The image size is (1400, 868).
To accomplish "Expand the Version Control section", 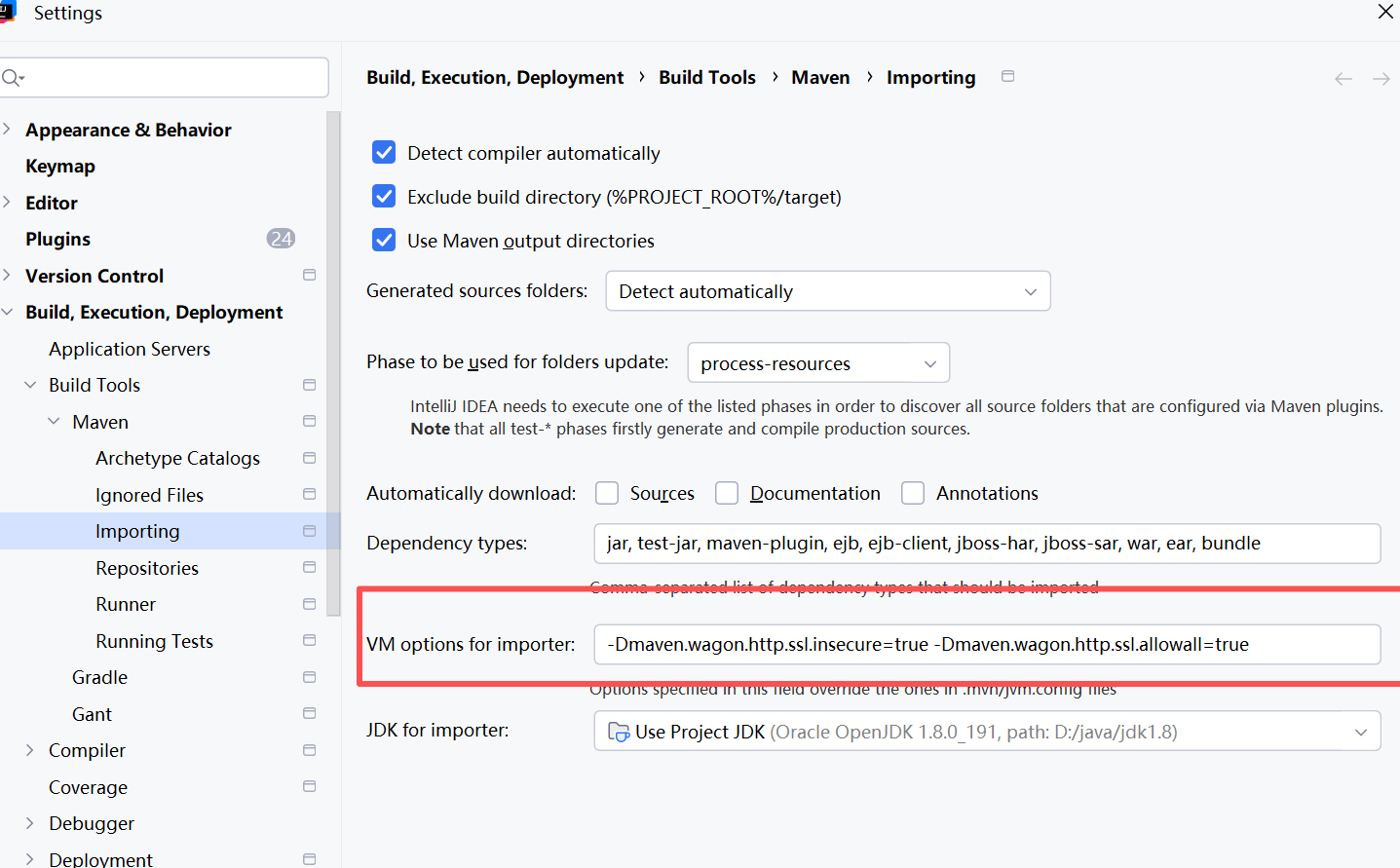I will point(7,275).
